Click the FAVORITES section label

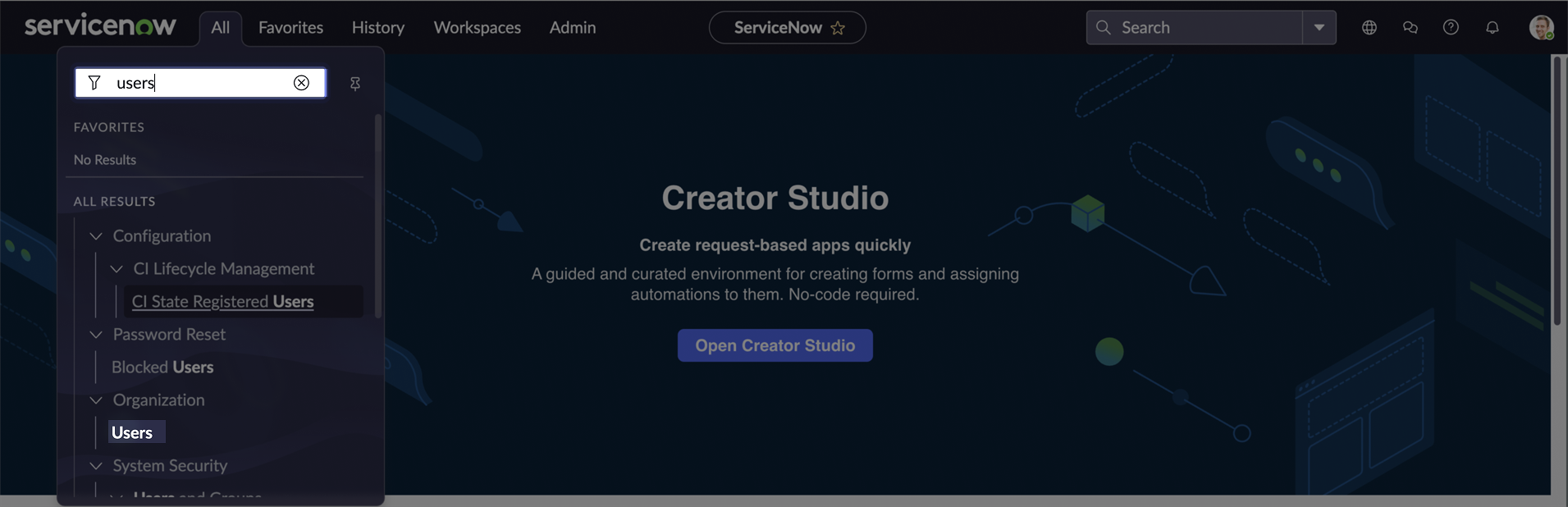[x=109, y=127]
